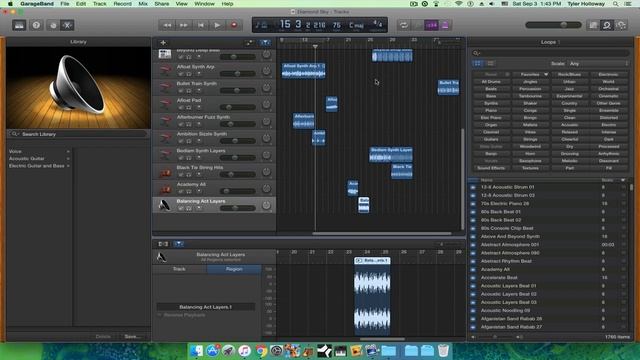Open the LCD display mode popup

261,25
